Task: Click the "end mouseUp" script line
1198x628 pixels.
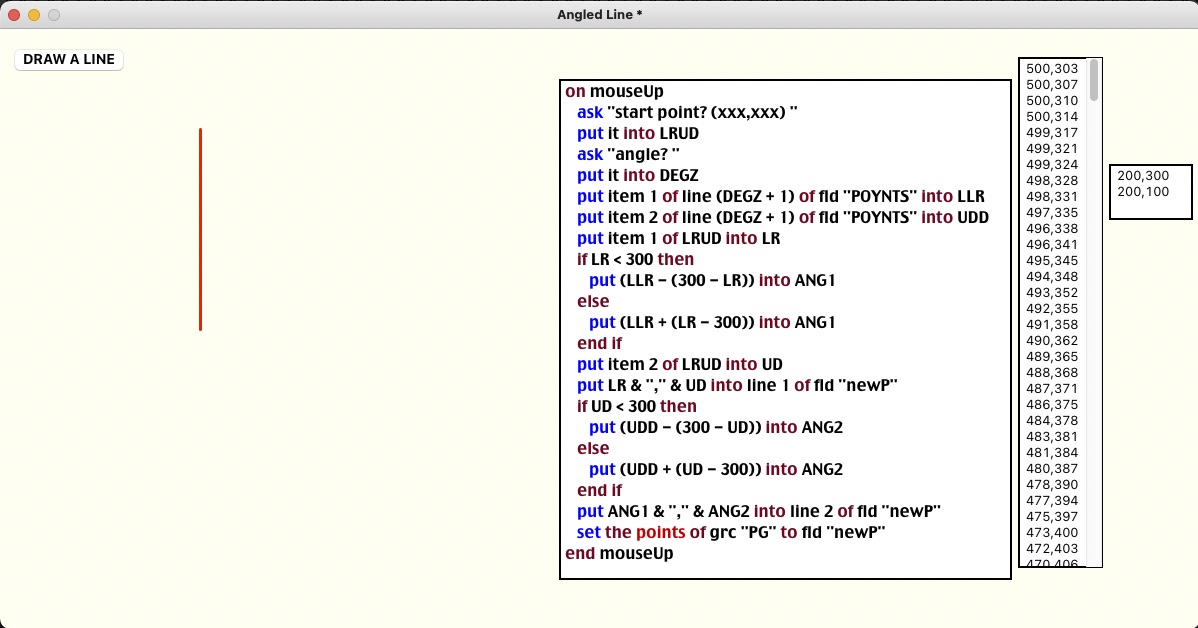Action: [619, 553]
